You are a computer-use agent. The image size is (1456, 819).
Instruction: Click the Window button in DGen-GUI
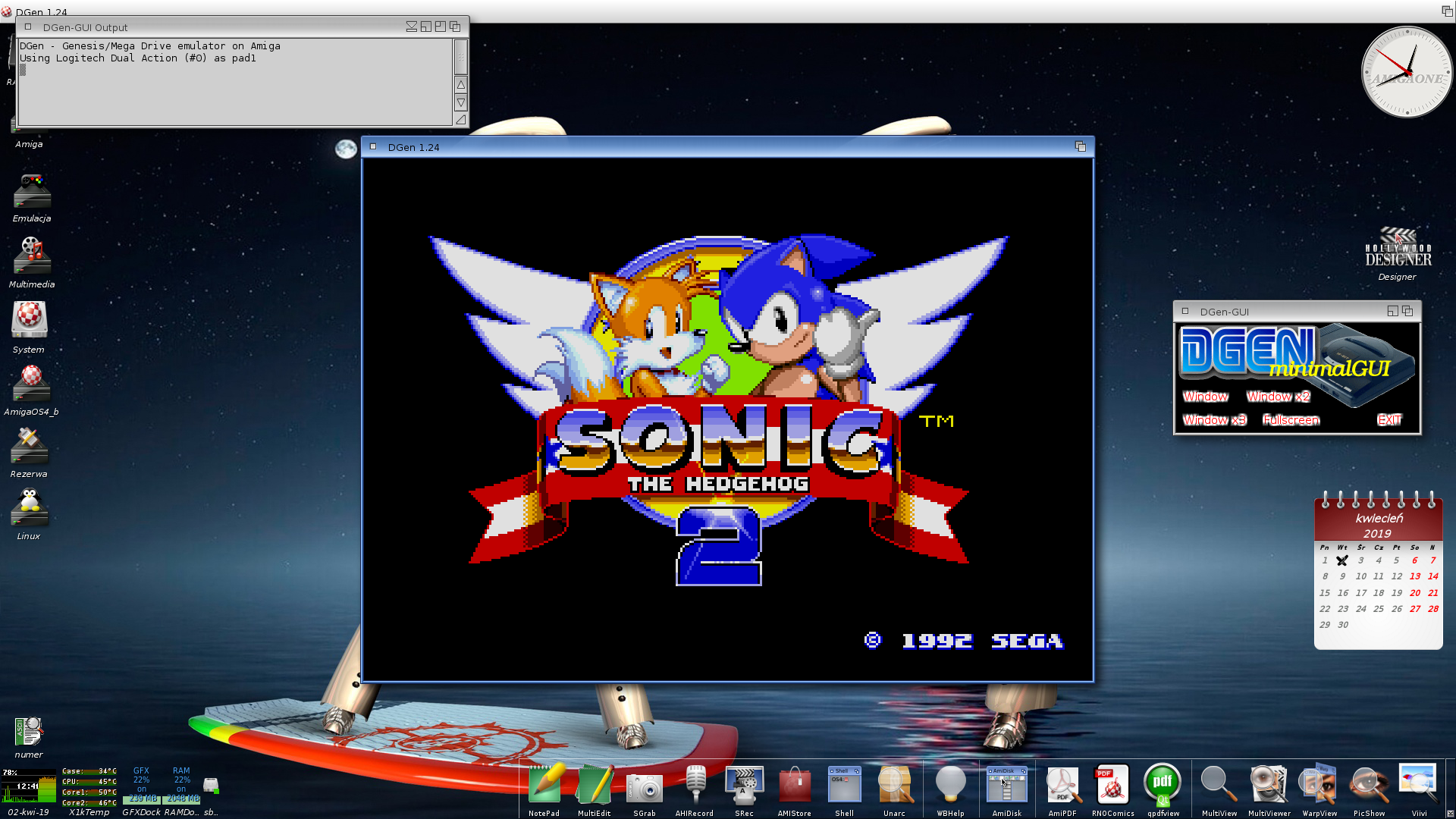click(x=1205, y=397)
